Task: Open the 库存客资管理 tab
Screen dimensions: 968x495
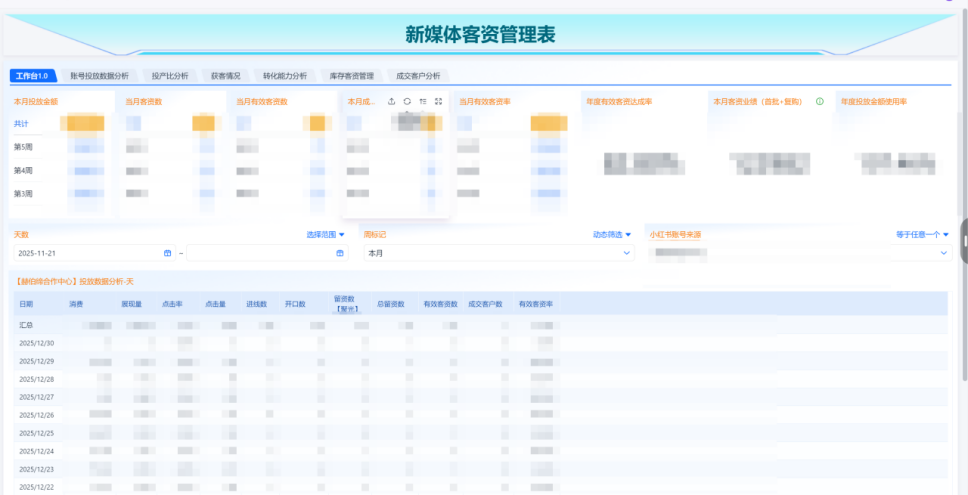Action: [351, 75]
